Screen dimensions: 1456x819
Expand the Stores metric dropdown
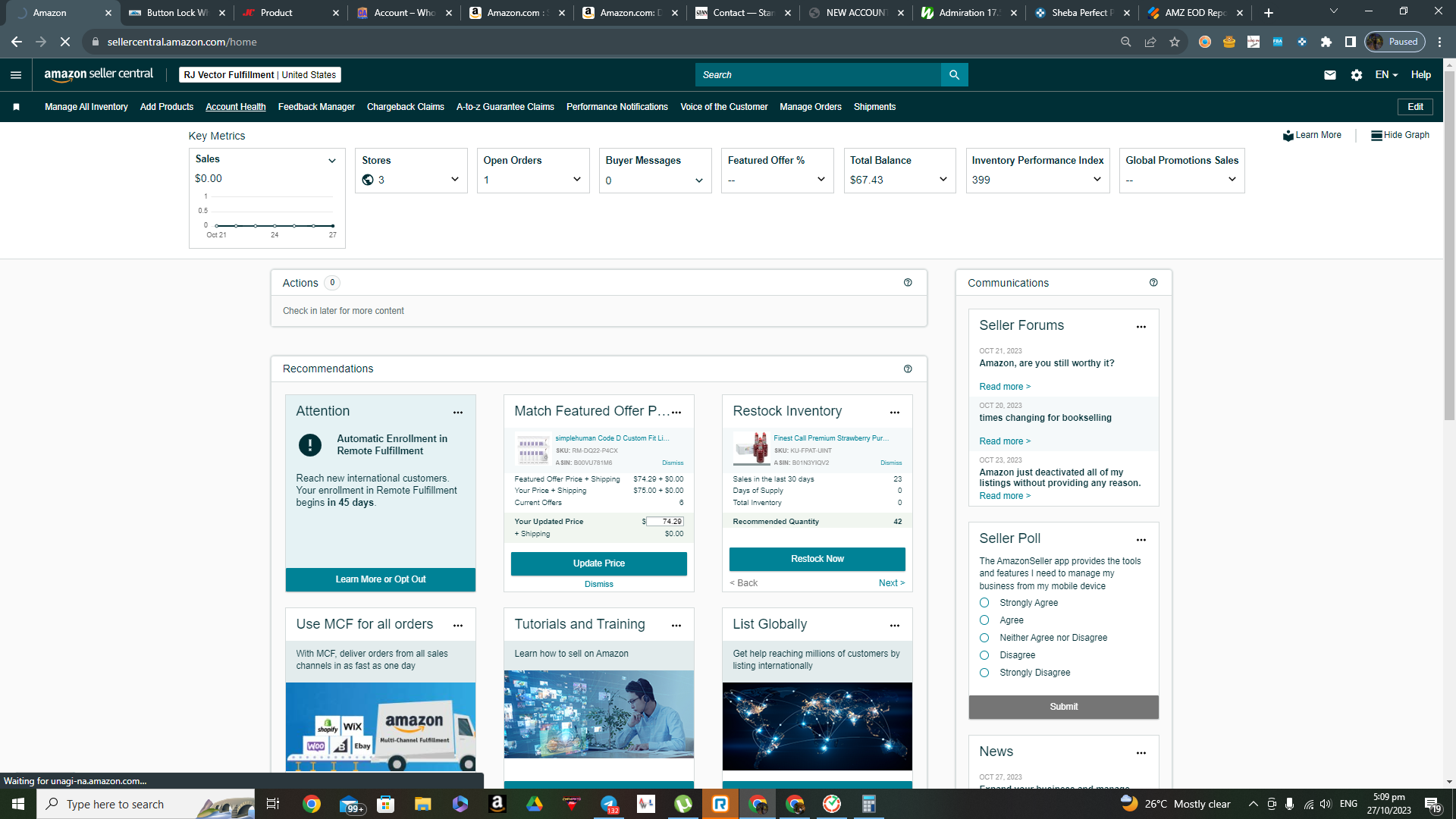[455, 180]
